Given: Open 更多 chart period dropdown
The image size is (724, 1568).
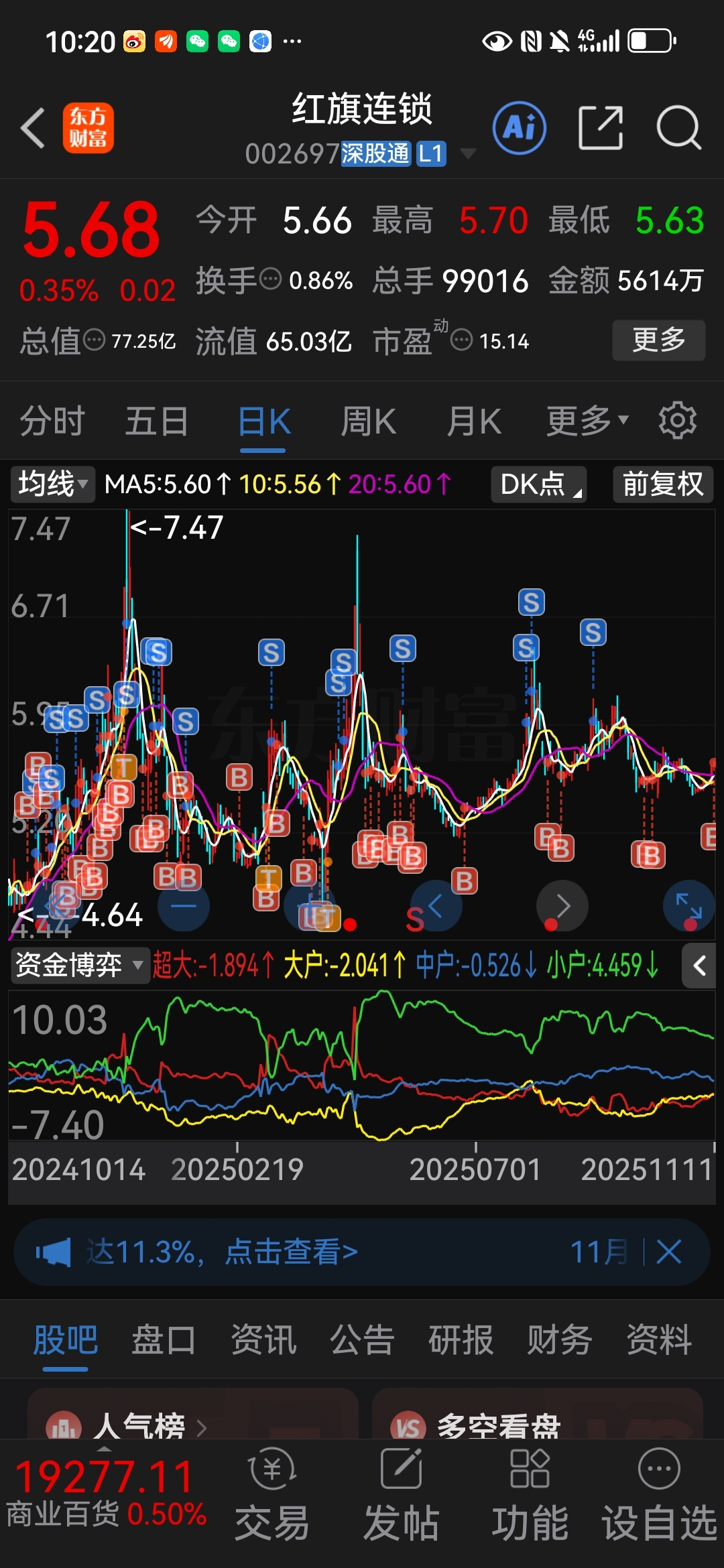Looking at the screenshot, I should 588,421.
